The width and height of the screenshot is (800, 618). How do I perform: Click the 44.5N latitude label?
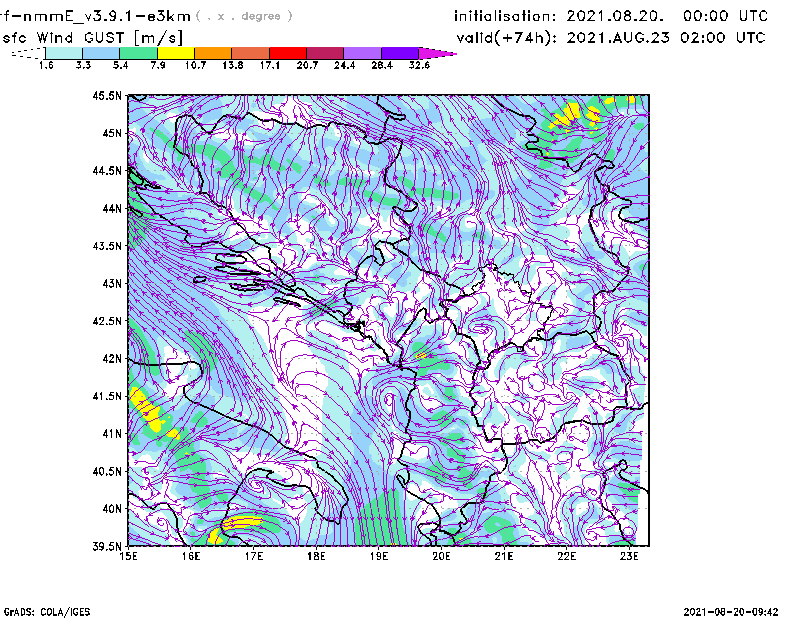[x=107, y=170]
